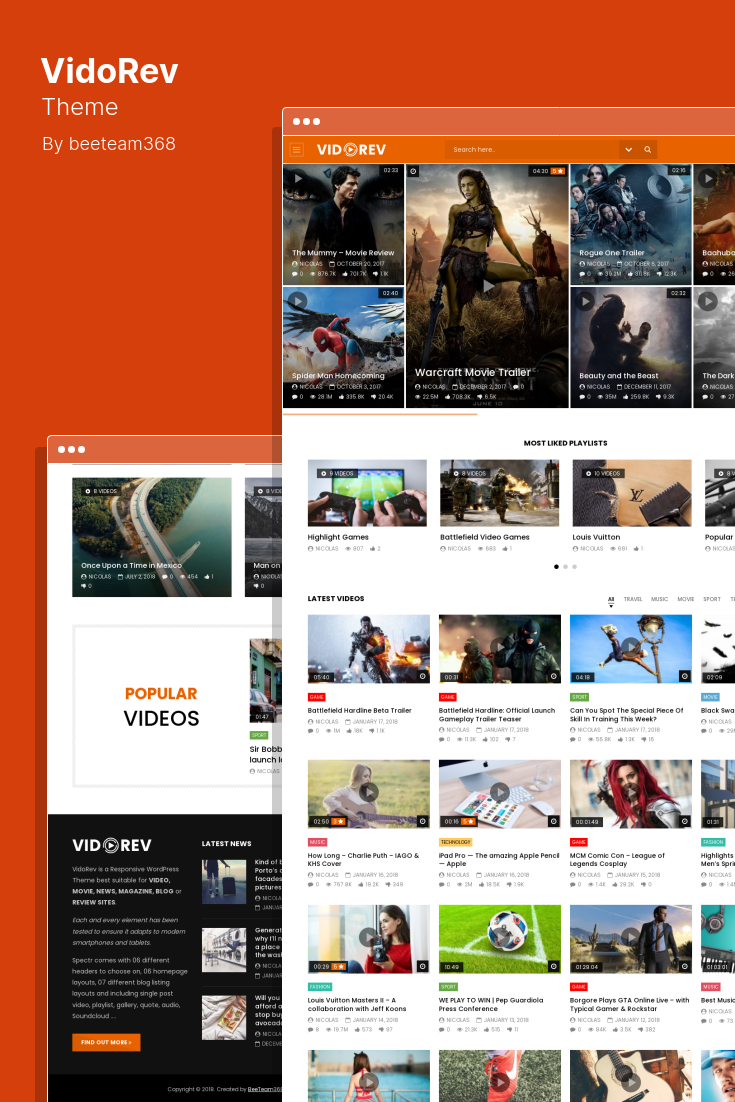Click watch-later icon on the soccer skill thumbnail
The width and height of the screenshot is (735, 1102).
[x=684, y=676]
